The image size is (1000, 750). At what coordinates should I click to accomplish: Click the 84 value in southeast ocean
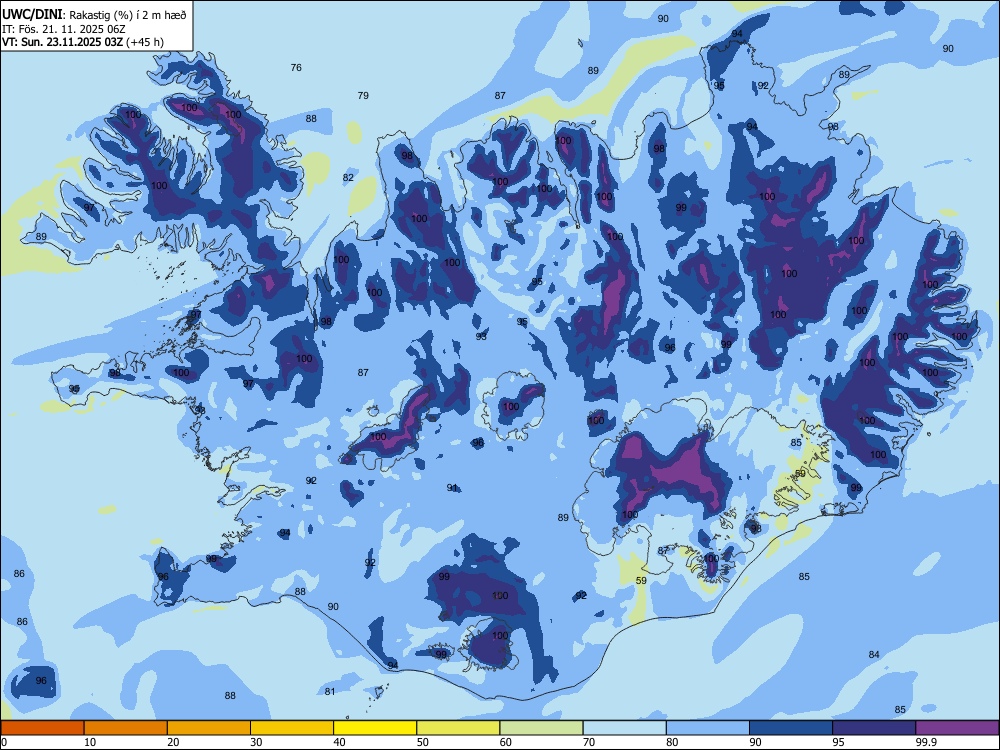874,654
